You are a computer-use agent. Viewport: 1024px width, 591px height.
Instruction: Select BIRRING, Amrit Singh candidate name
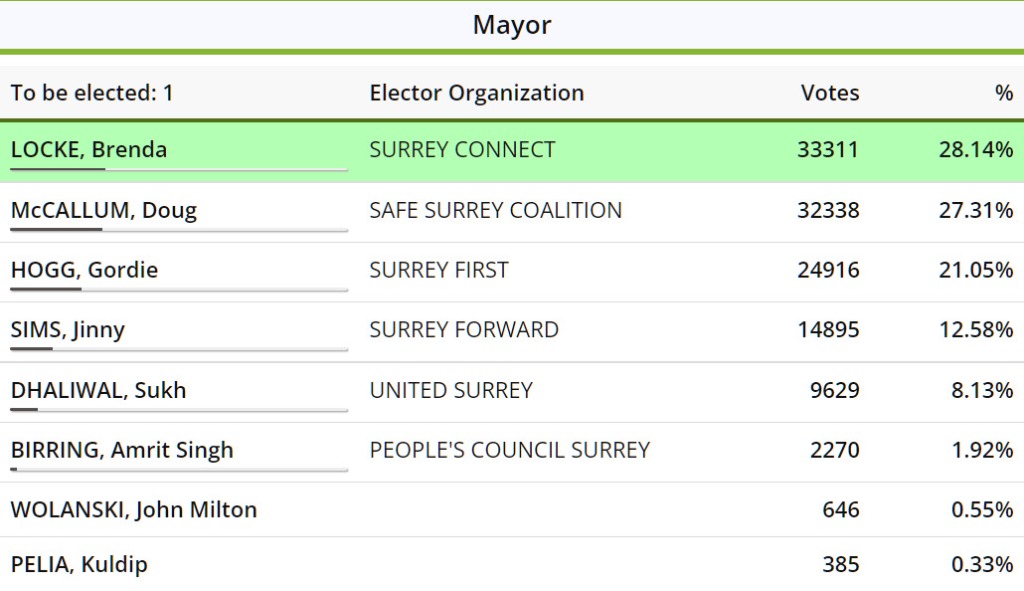pyautogui.click(x=122, y=450)
